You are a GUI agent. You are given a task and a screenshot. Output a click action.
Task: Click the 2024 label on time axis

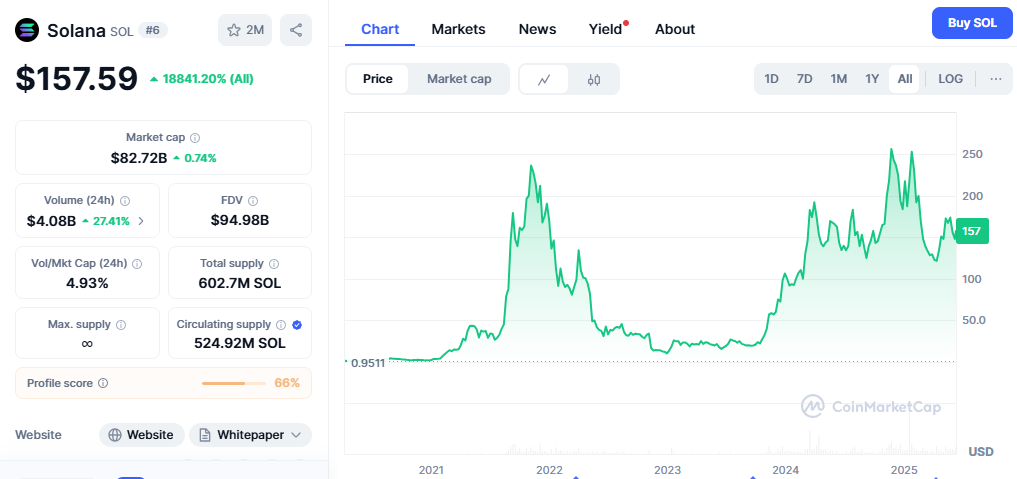(785, 470)
